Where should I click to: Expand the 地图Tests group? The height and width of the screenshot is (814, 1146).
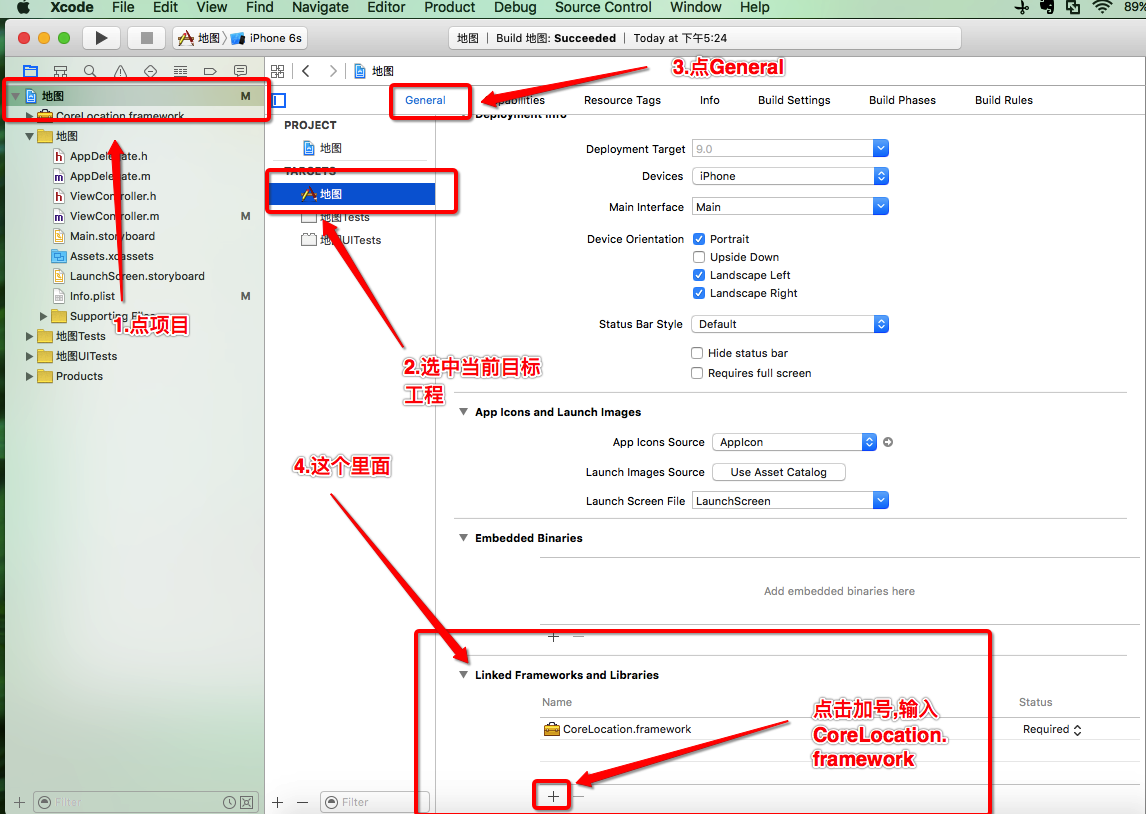coord(29,336)
